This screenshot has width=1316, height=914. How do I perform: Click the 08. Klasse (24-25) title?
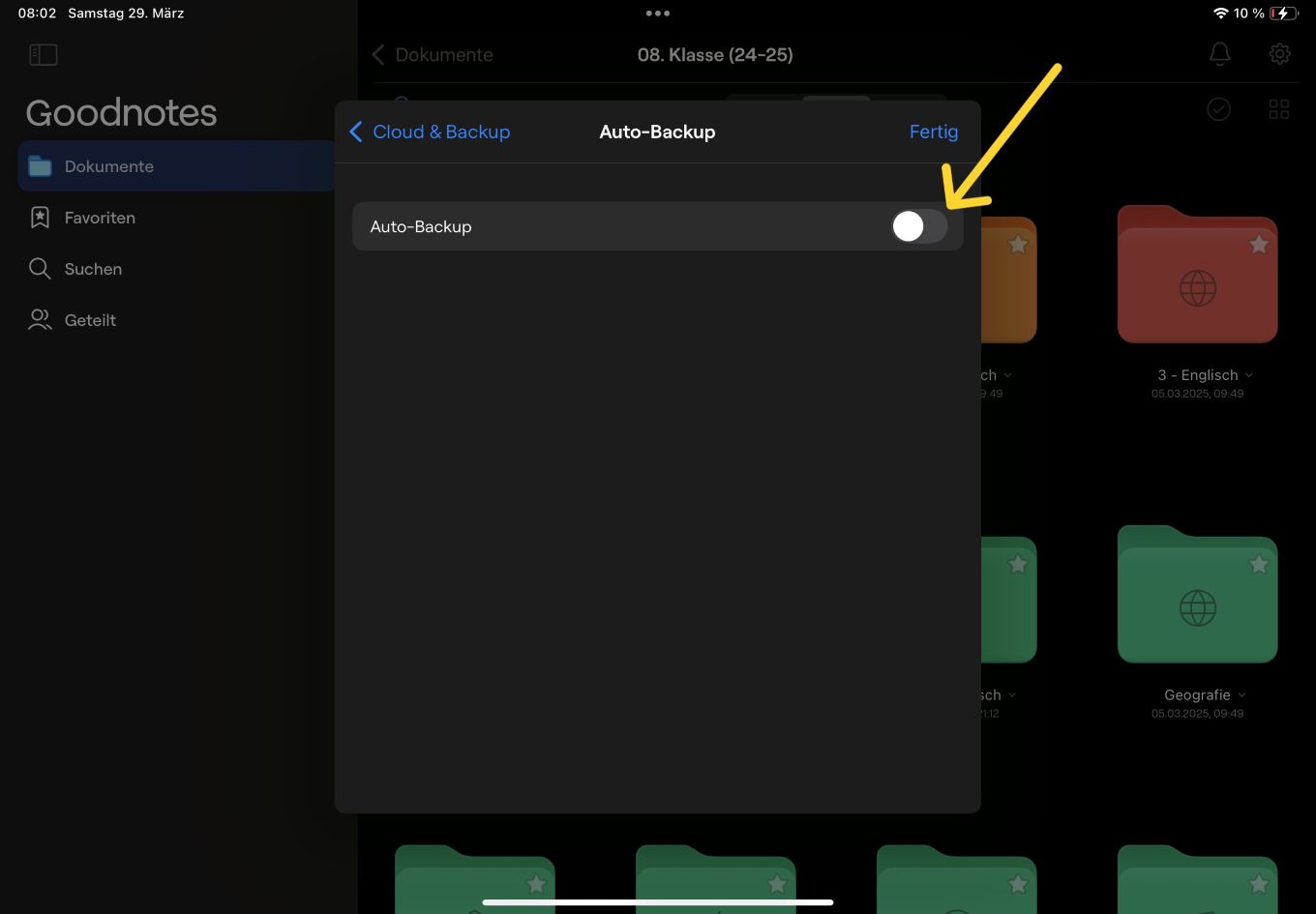coord(715,55)
